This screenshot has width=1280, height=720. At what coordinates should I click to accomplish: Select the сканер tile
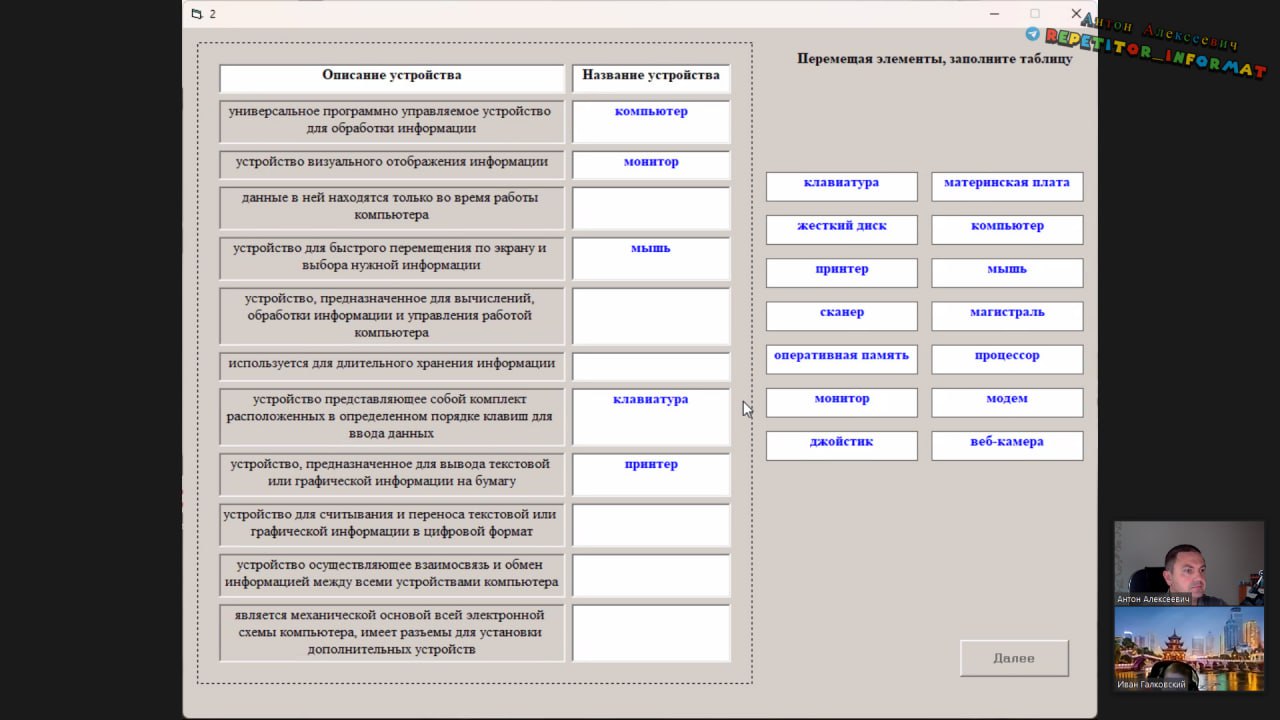841,316
